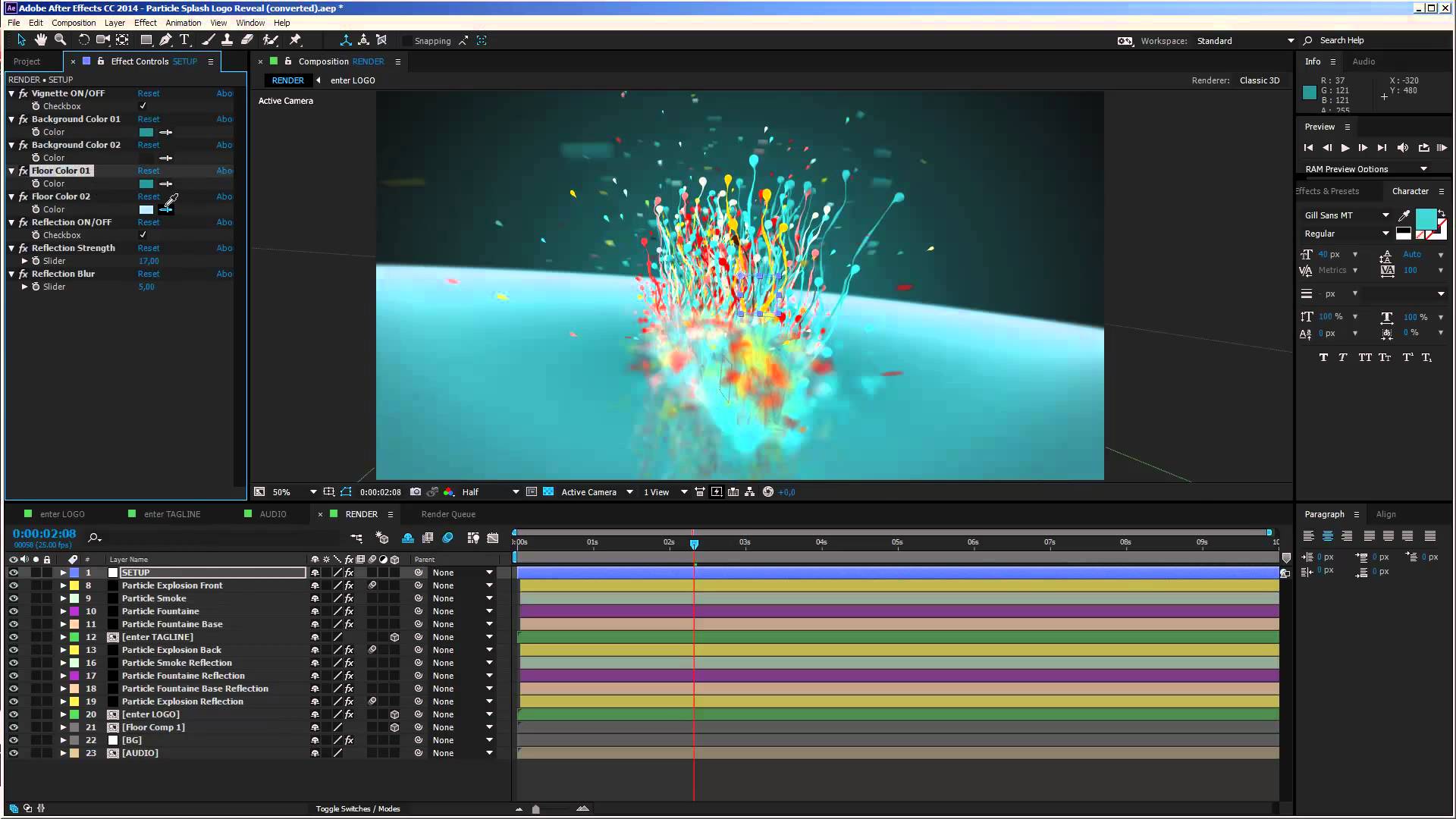Open Composition Mini-Flowchart in timeline
Image resolution: width=1456 pixels, height=819 pixels.
pyautogui.click(x=356, y=538)
